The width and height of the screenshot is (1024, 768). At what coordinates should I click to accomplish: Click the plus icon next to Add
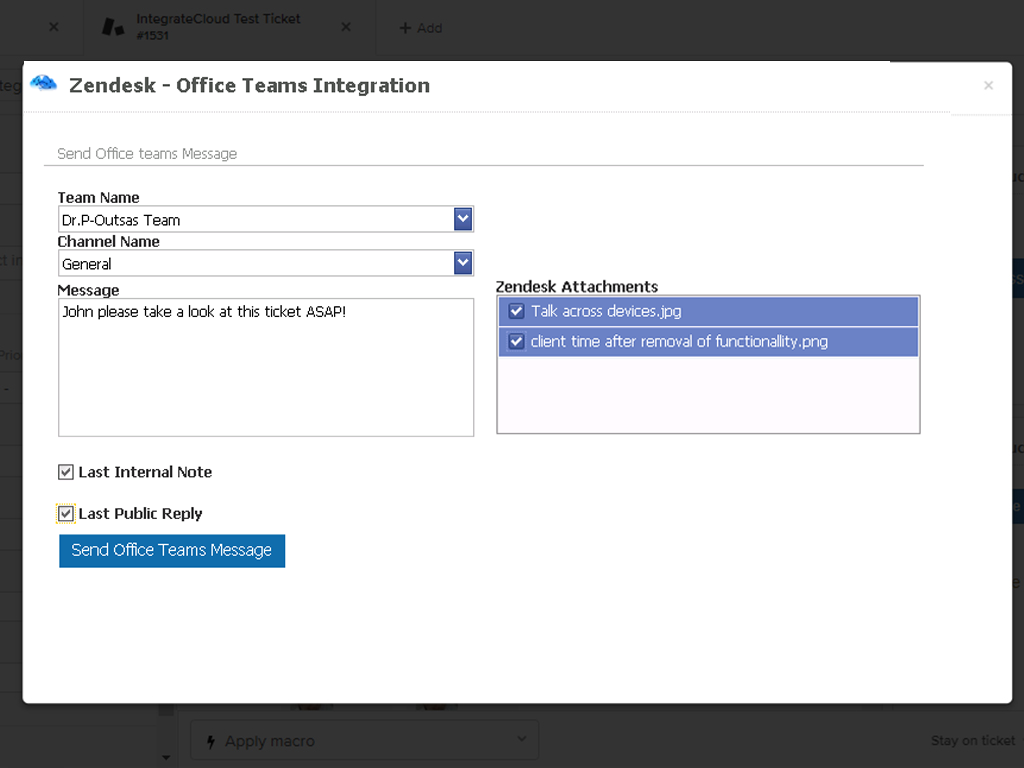coord(404,27)
